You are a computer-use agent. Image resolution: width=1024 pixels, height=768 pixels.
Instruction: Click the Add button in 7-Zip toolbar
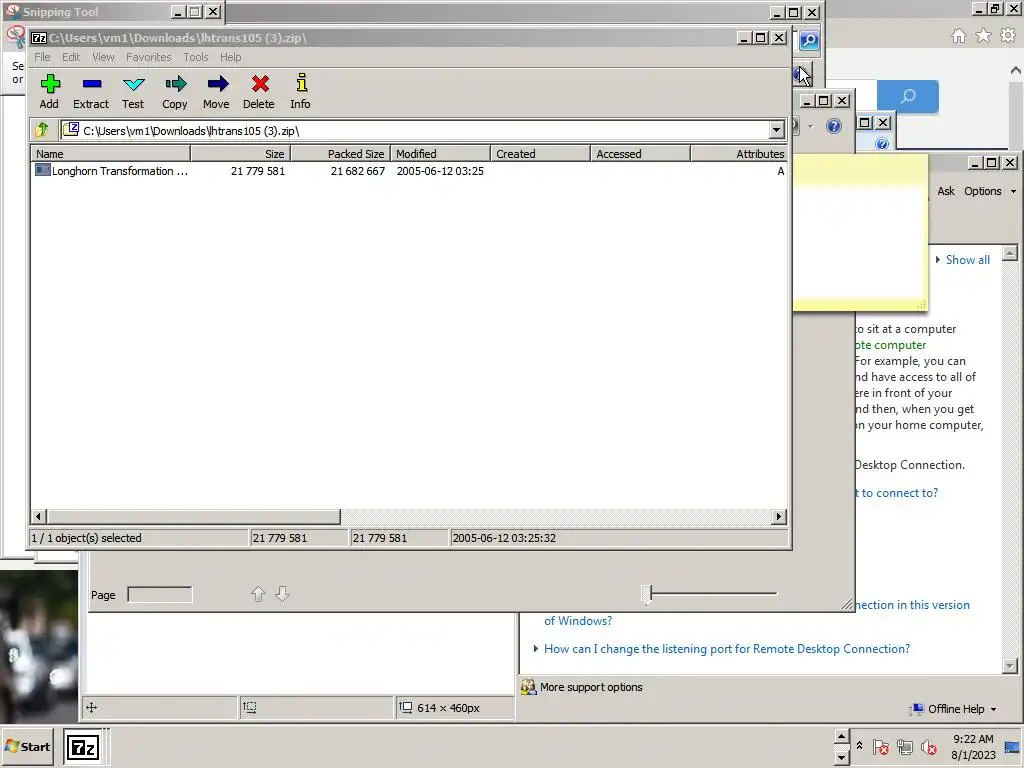(50, 91)
